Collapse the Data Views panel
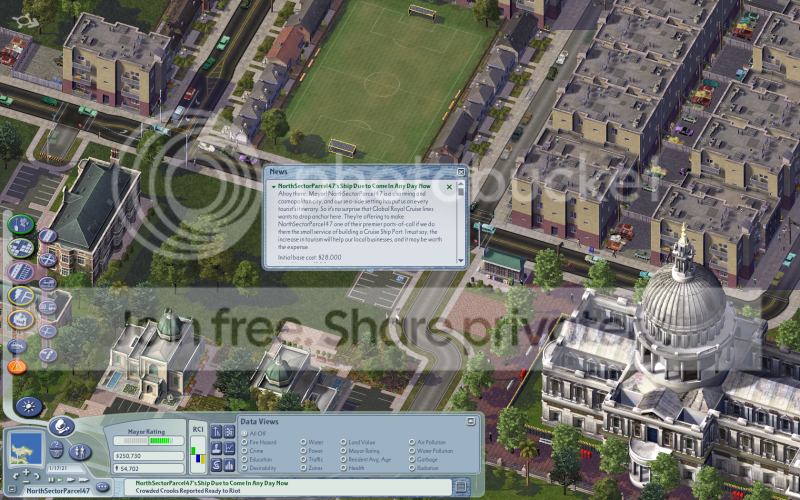The width and height of the screenshot is (800, 500). click(x=471, y=421)
